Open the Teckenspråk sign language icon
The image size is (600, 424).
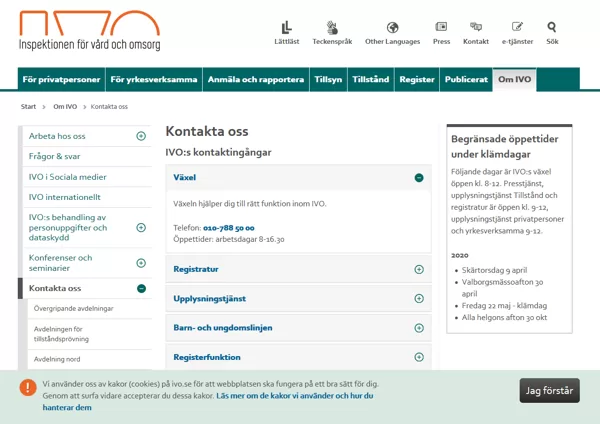coord(332,28)
